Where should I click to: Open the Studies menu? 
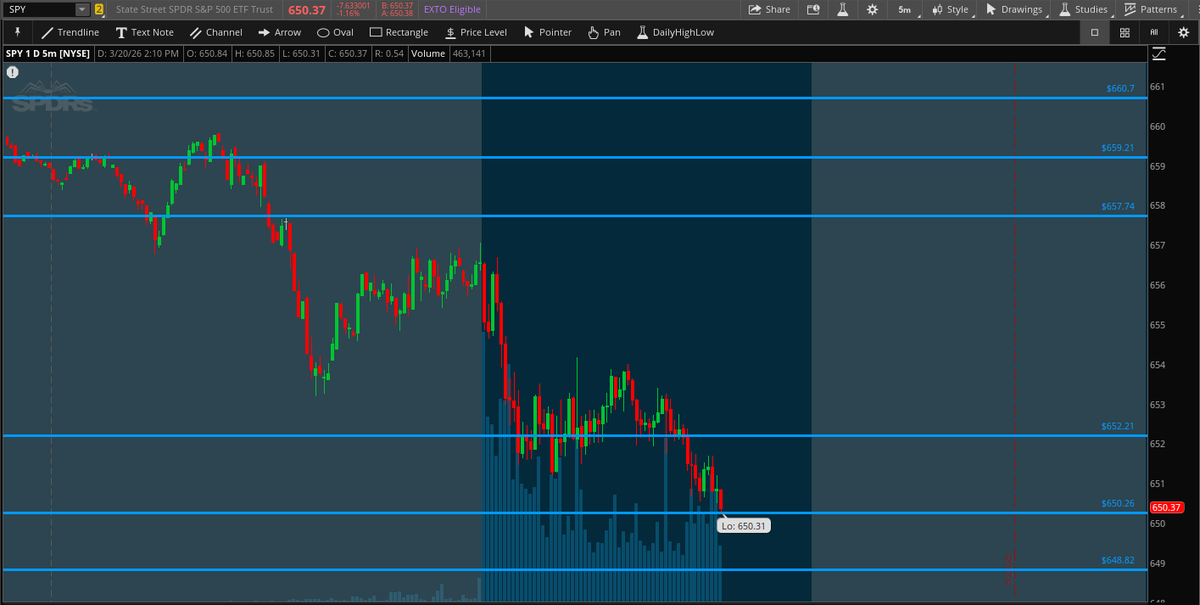(x=1083, y=9)
